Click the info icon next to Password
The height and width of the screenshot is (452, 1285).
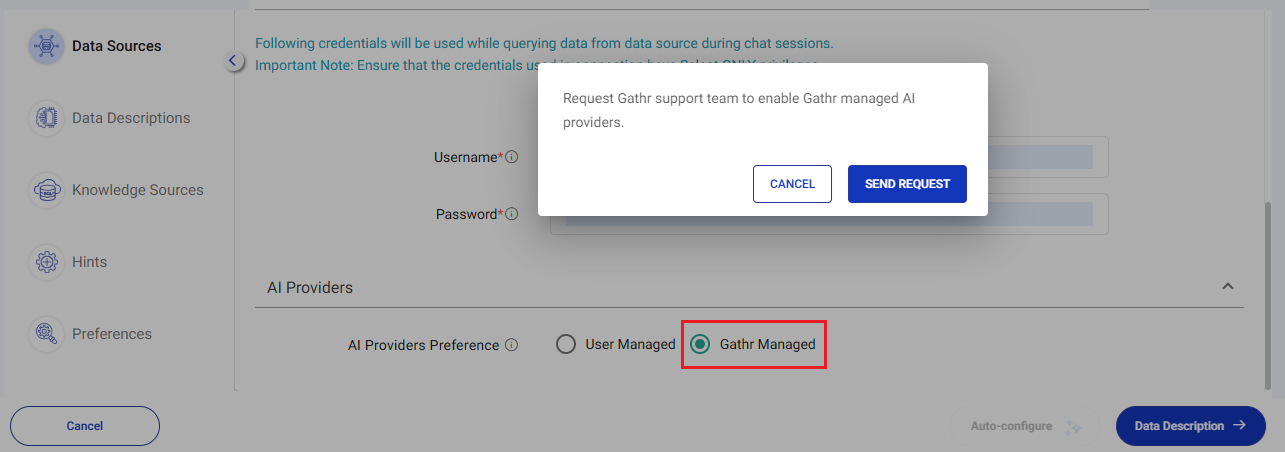tap(512, 214)
